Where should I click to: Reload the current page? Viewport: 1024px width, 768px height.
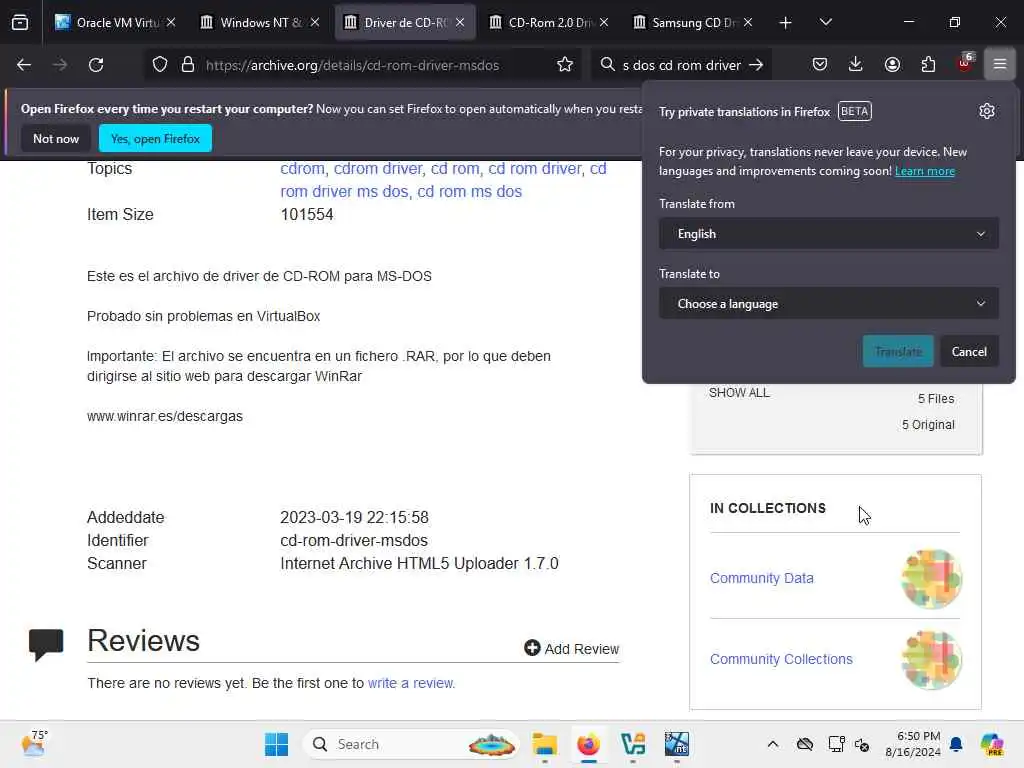point(96,65)
